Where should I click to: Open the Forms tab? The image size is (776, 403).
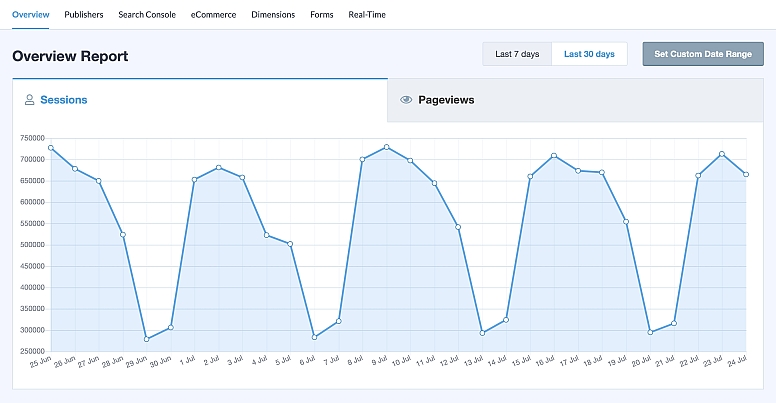(x=322, y=15)
